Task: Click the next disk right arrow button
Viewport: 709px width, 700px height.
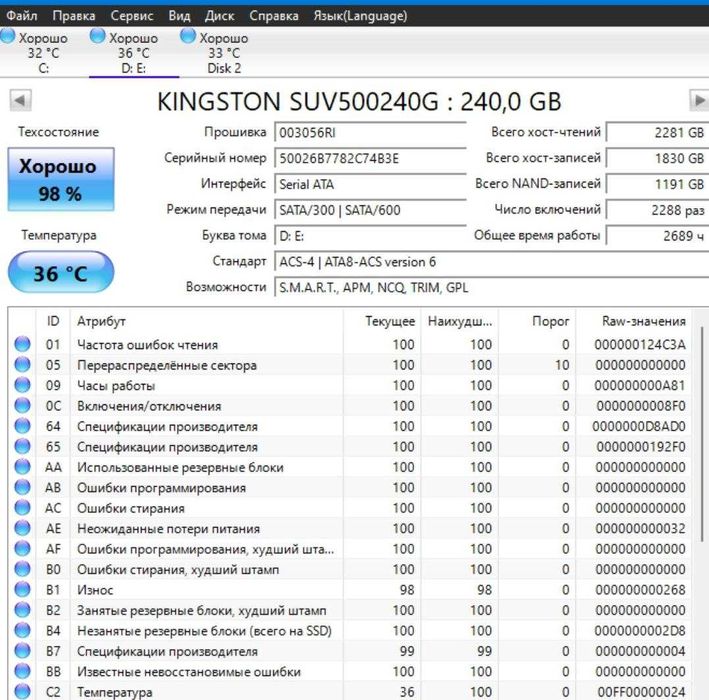Action: 699,101
